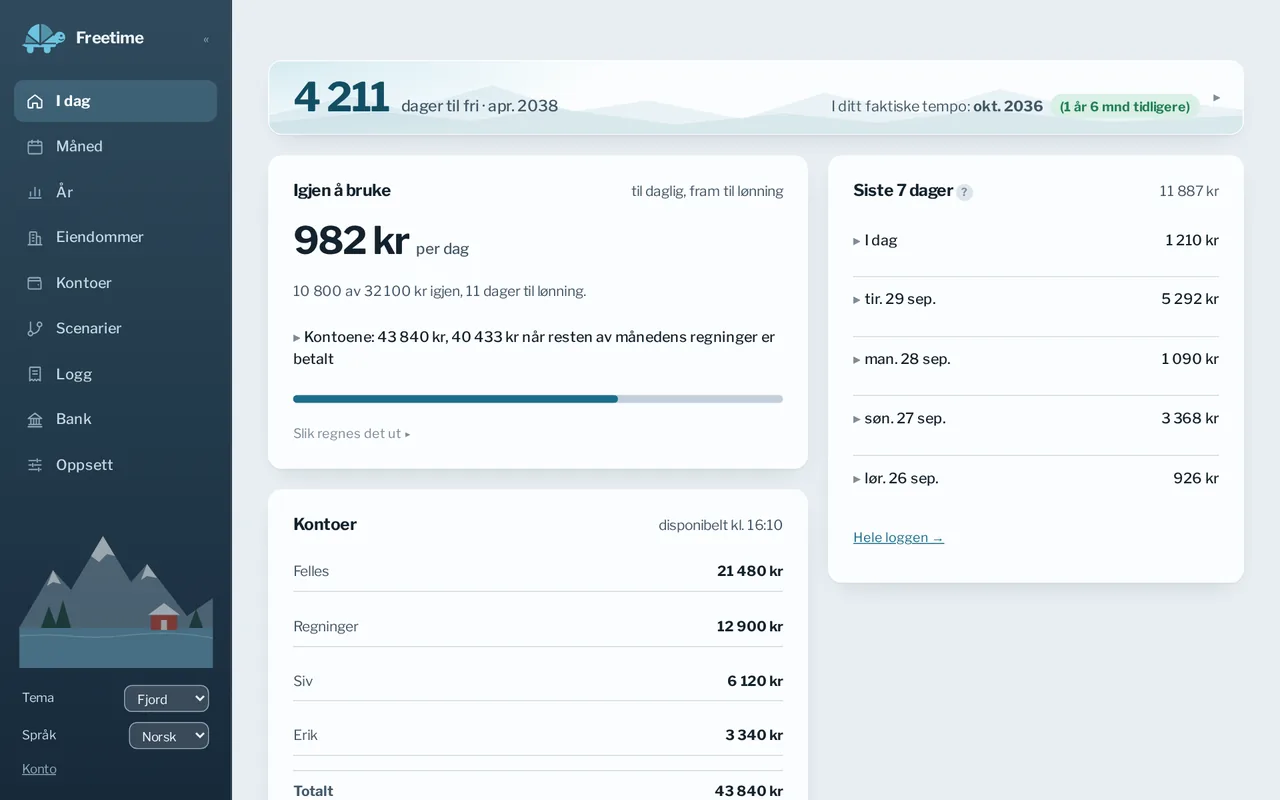Open Bank via its bank icon
1280x800 pixels.
[35, 420]
